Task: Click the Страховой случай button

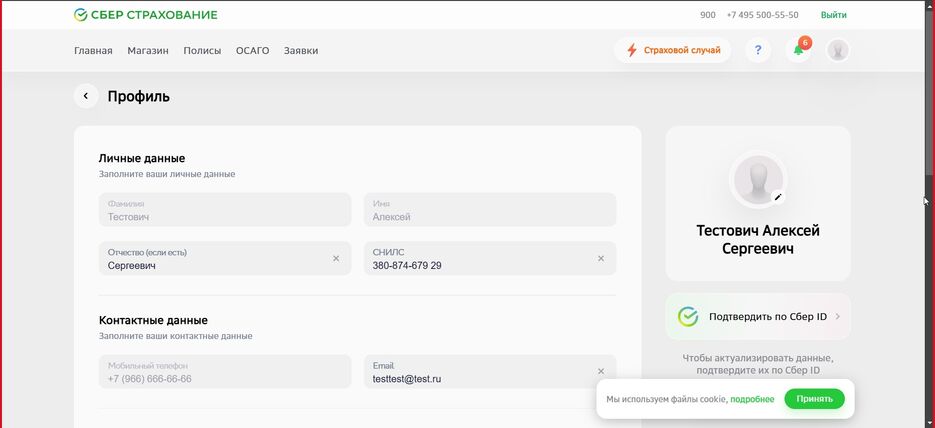Action: pyautogui.click(x=672, y=50)
